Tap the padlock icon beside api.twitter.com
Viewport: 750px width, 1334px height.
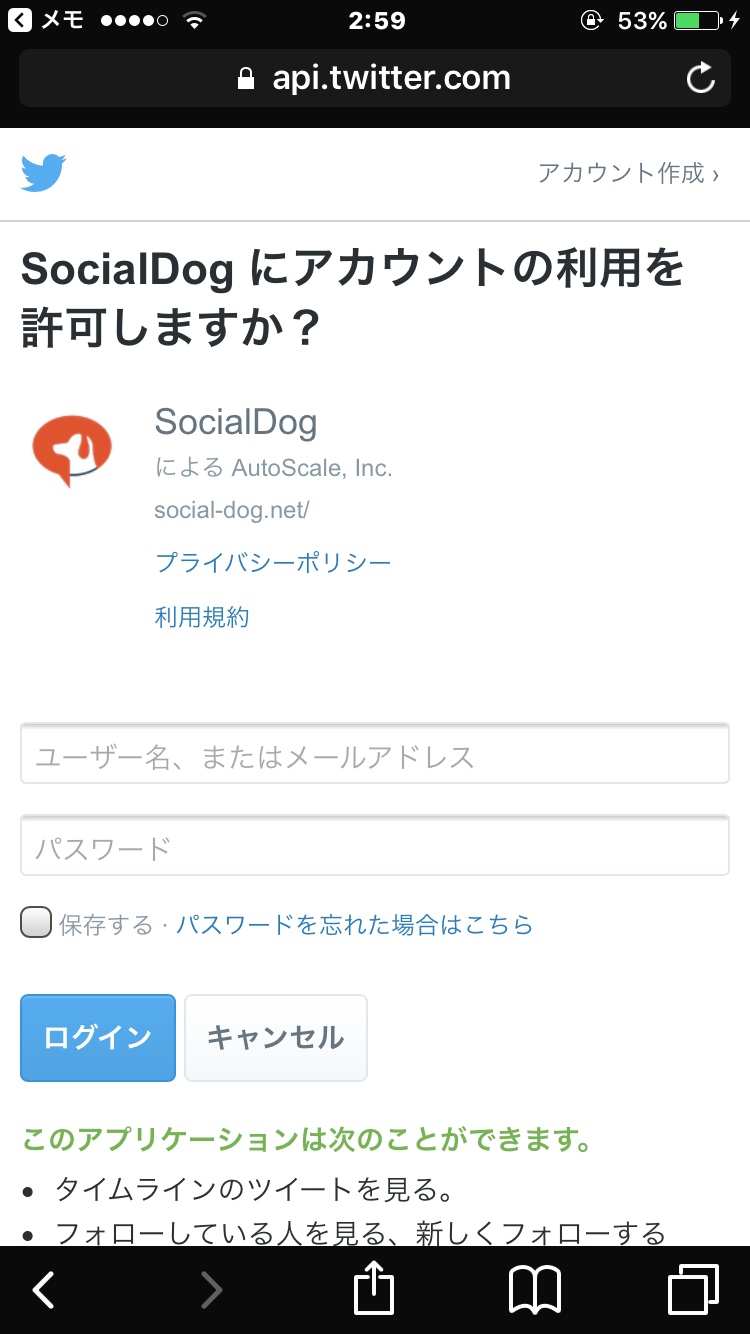246,79
